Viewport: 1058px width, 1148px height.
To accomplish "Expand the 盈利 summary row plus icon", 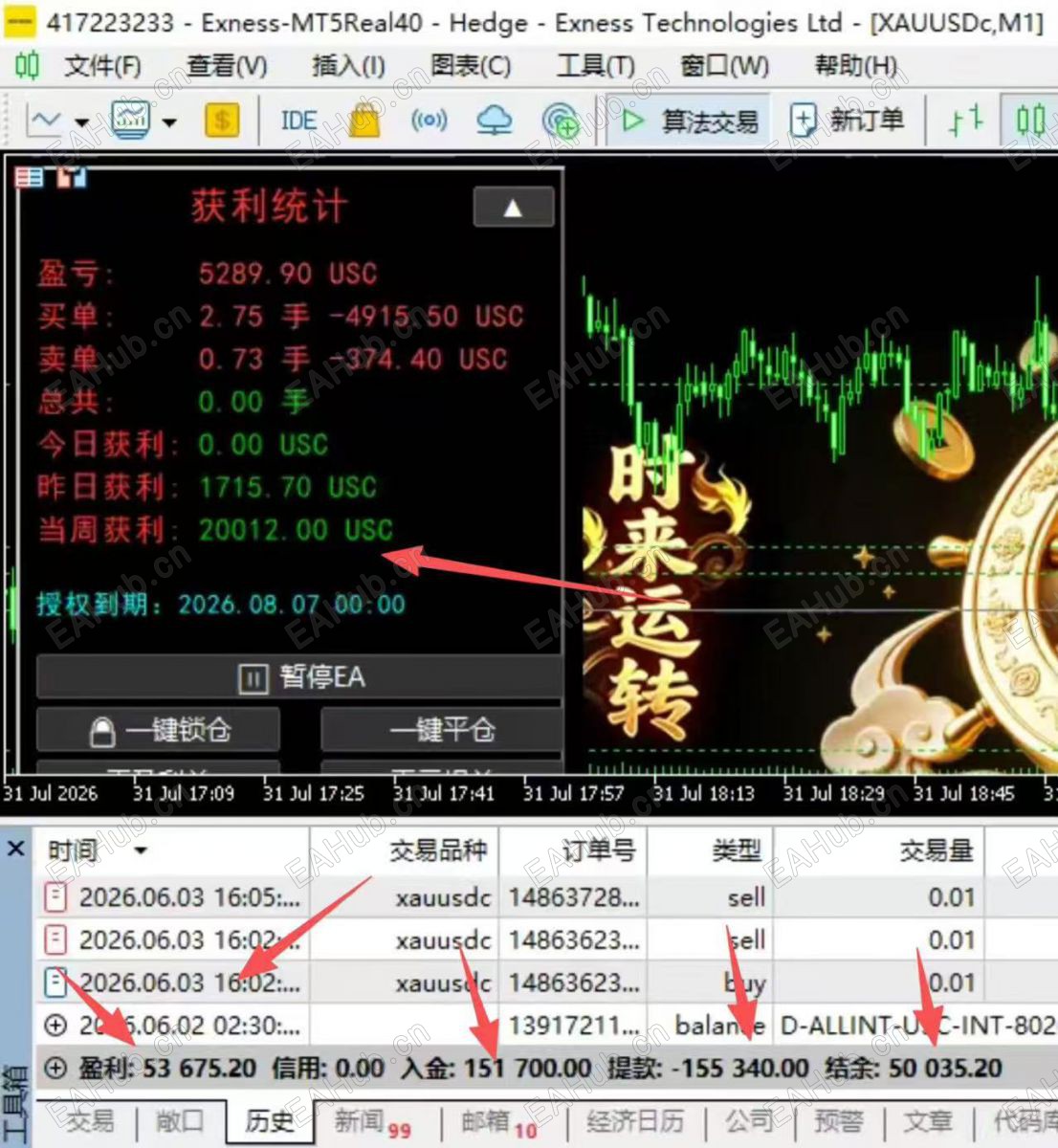I will click(x=56, y=1069).
